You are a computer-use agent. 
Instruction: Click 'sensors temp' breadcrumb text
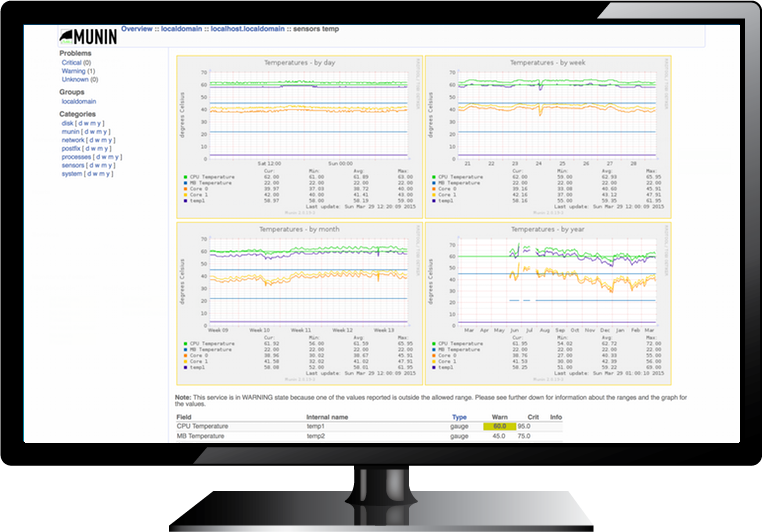(x=316, y=29)
